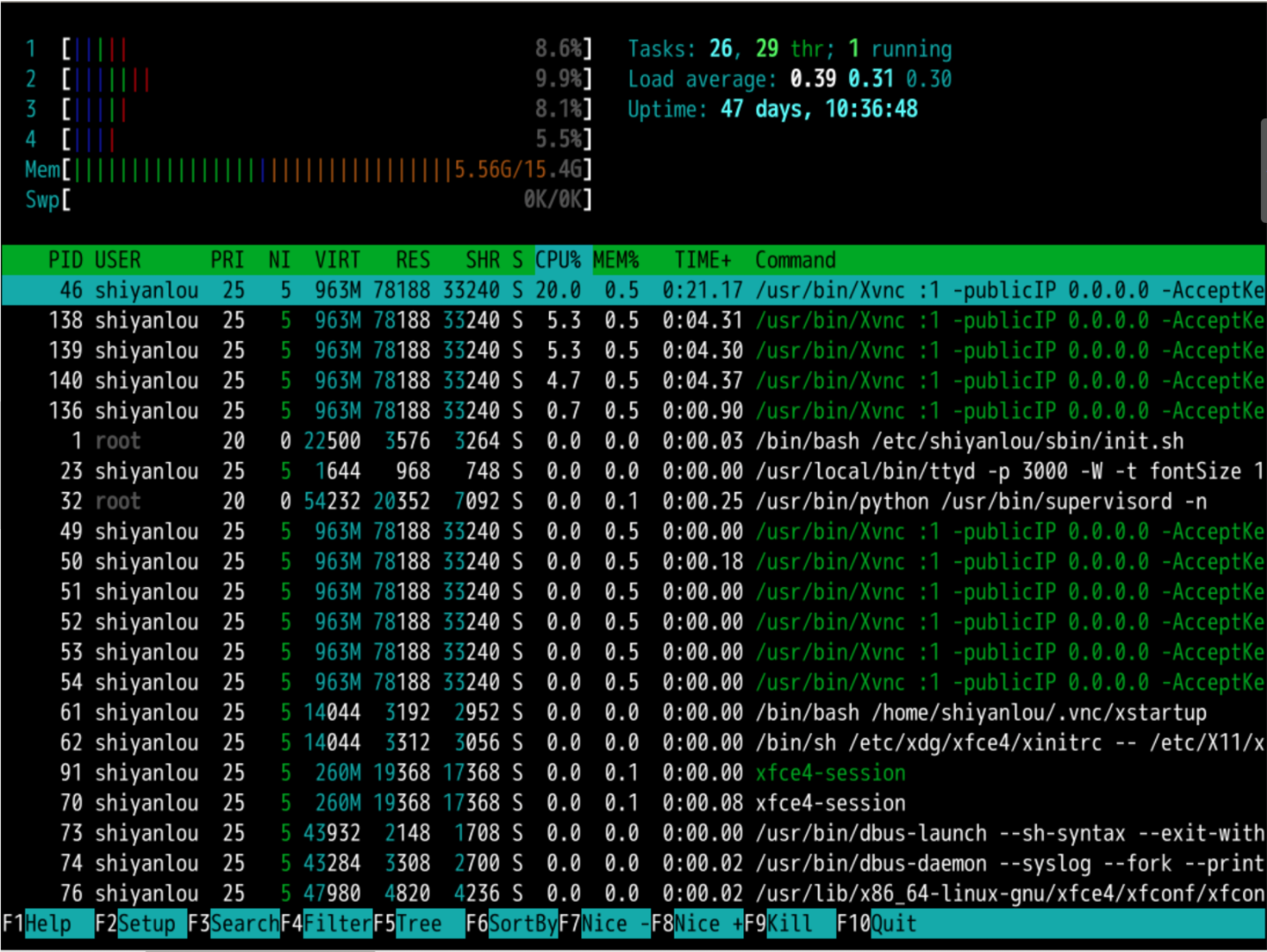Sort by the SHR column header

[x=482, y=260]
